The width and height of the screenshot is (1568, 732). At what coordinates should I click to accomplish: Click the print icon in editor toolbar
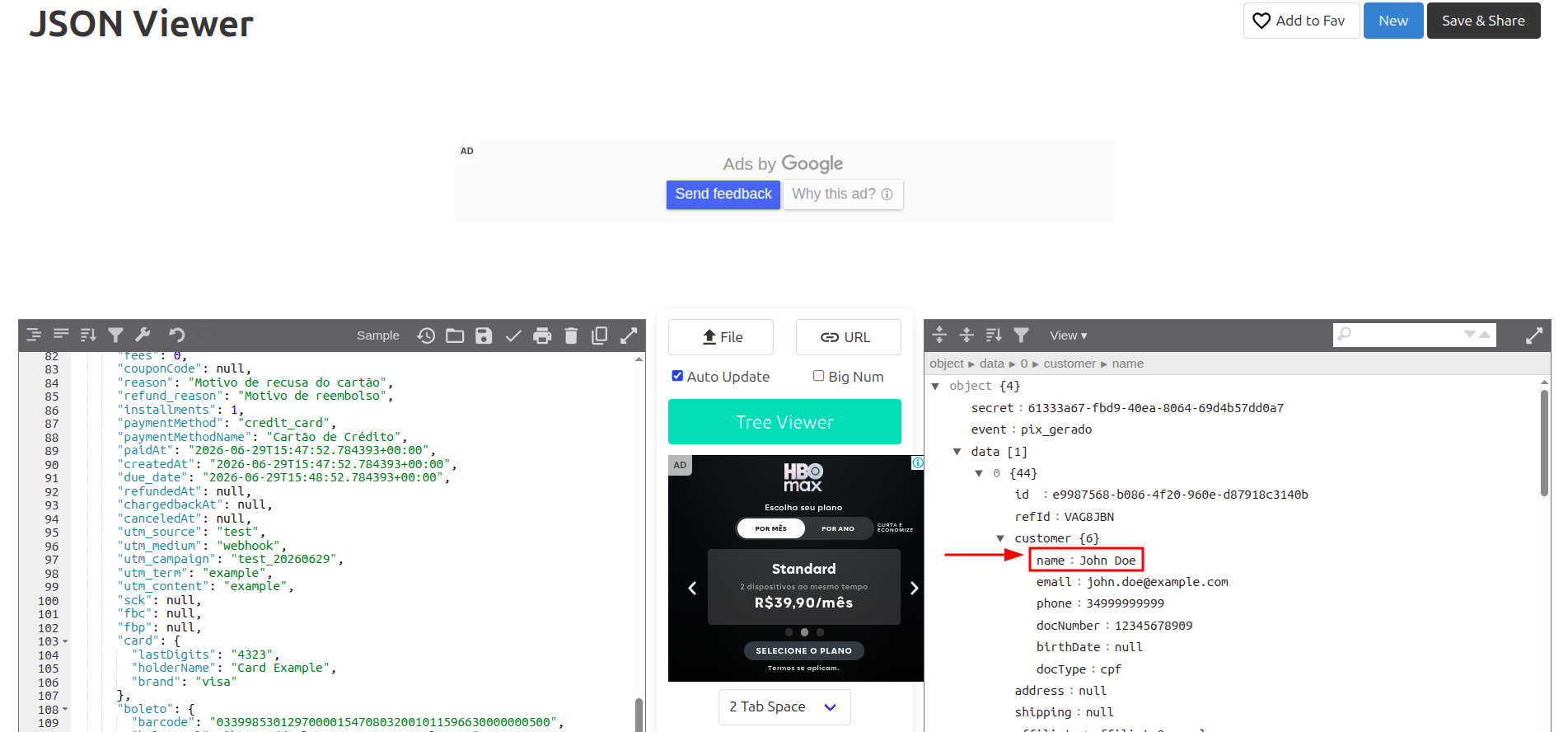tap(542, 335)
